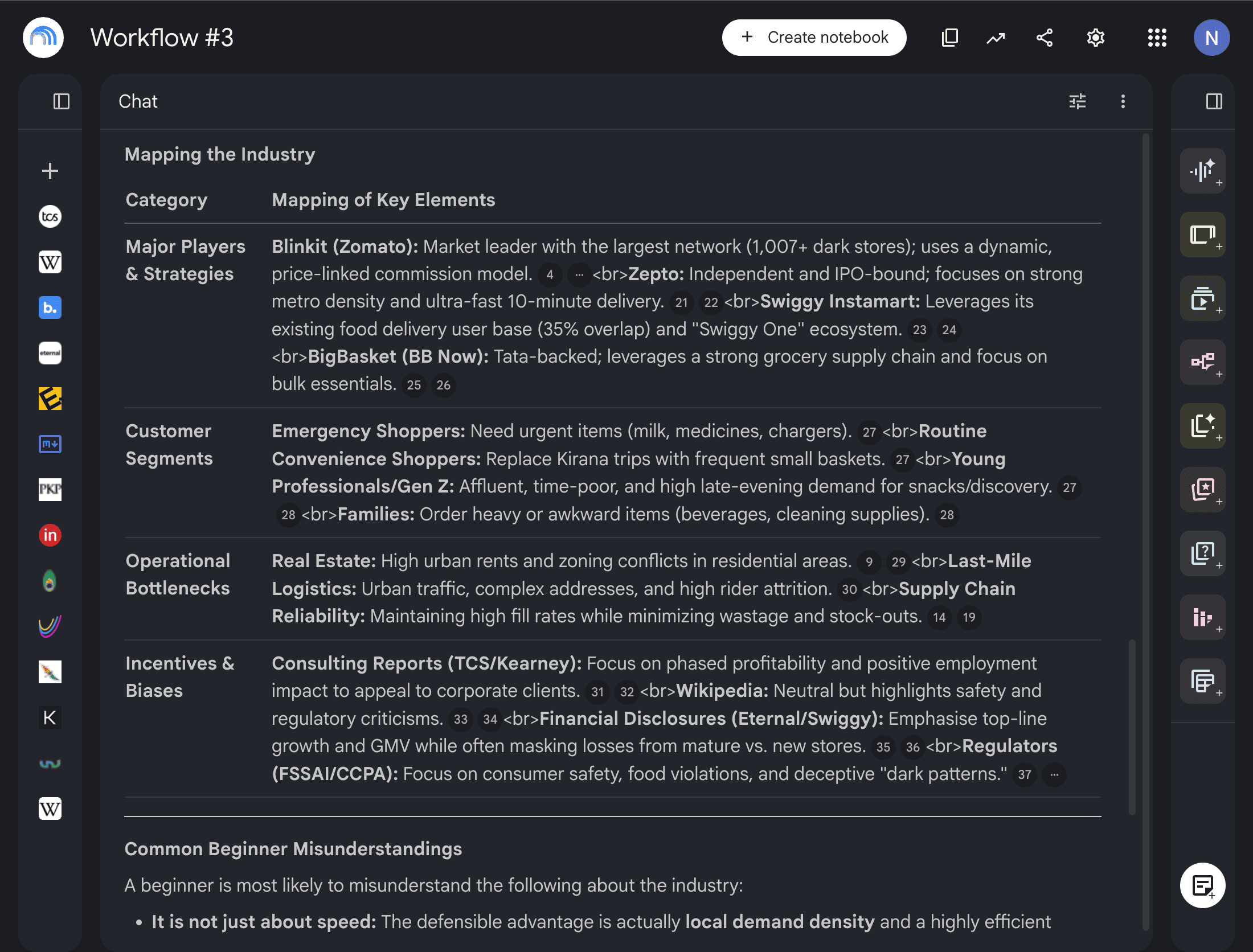Create a report from Studio
The height and width of the screenshot is (952, 1253).
[x=1202, y=426]
